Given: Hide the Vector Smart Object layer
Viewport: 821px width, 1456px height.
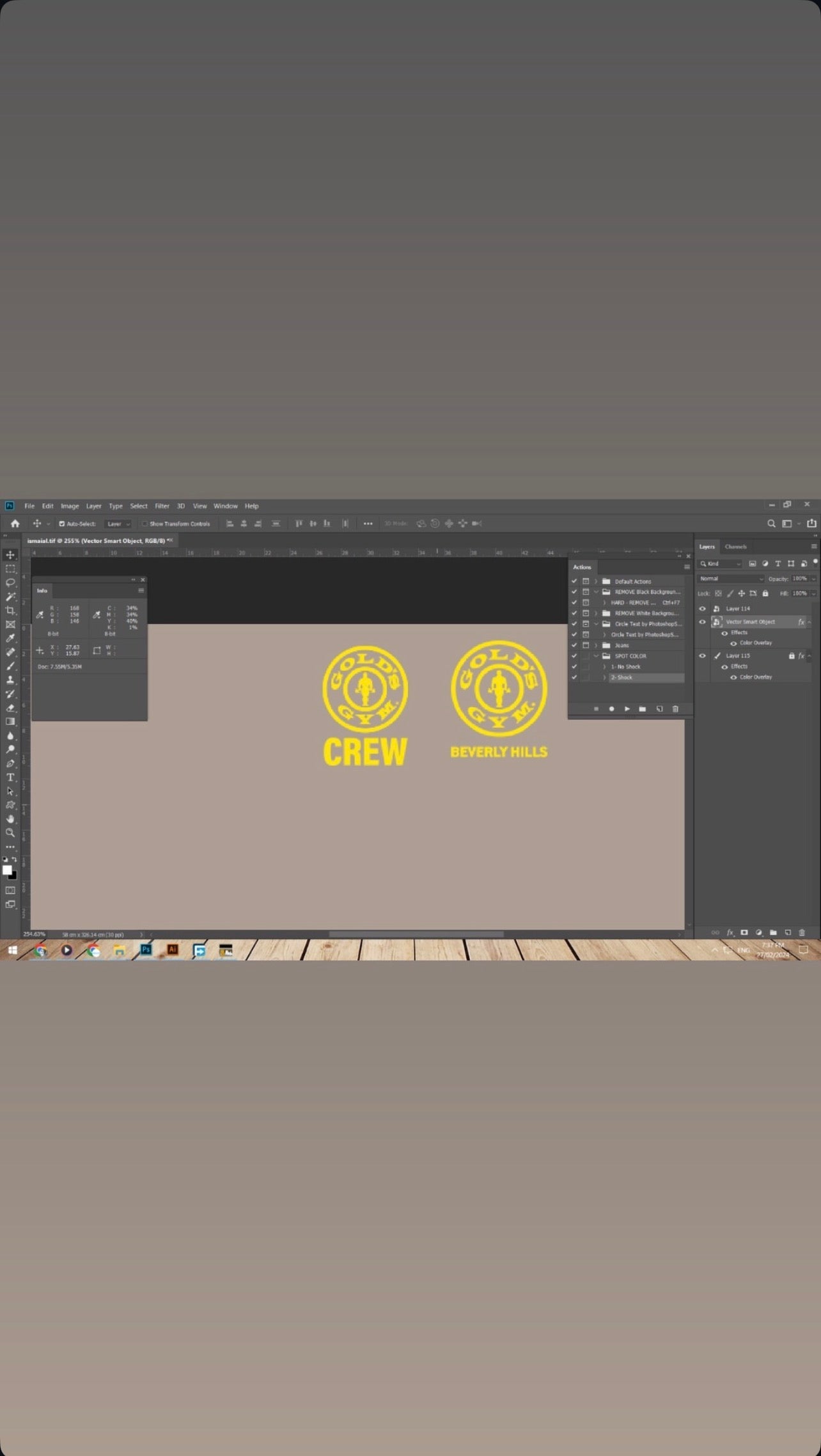Looking at the screenshot, I should 702,622.
